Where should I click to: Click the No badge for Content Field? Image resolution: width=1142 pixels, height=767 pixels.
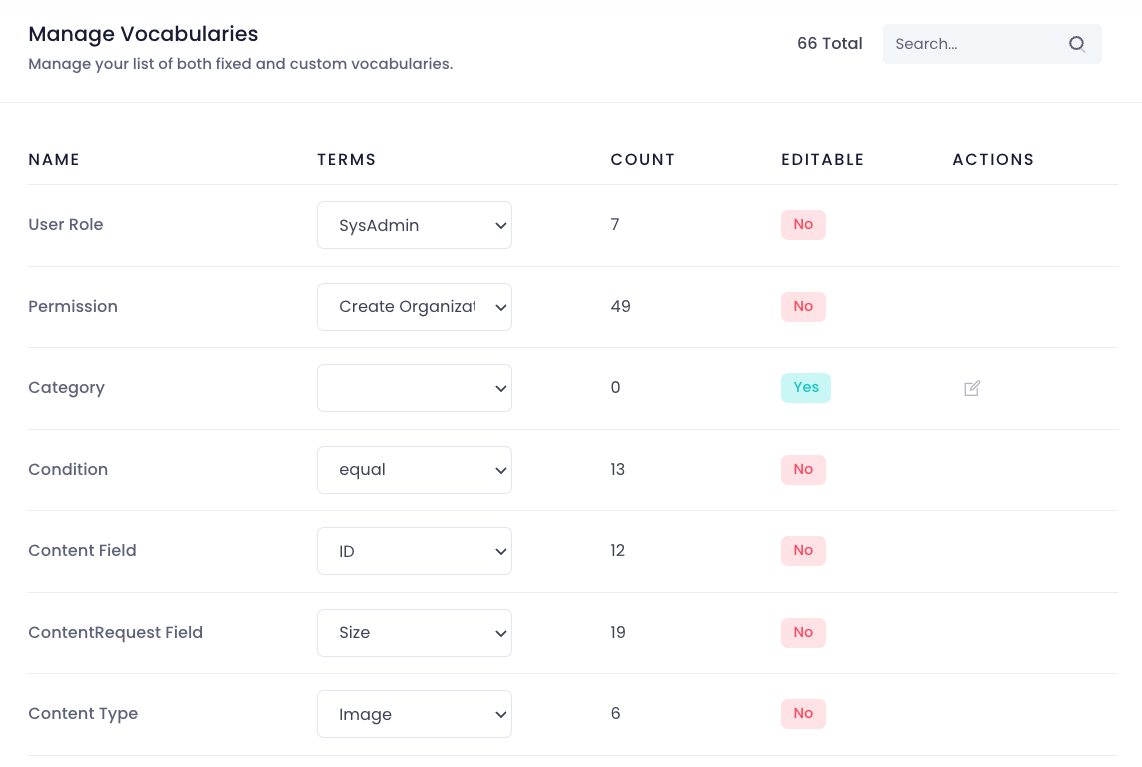803,551
